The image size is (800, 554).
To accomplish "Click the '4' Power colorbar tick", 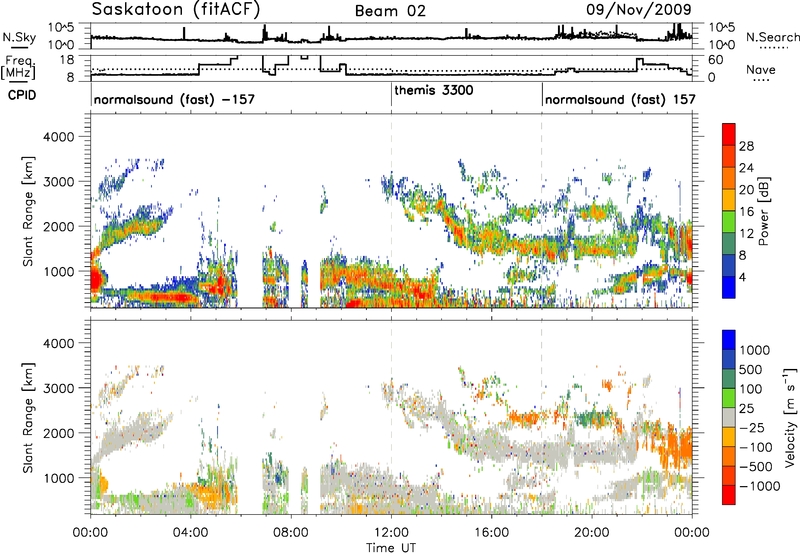I will pyautogui.click(x=742, y=277).
